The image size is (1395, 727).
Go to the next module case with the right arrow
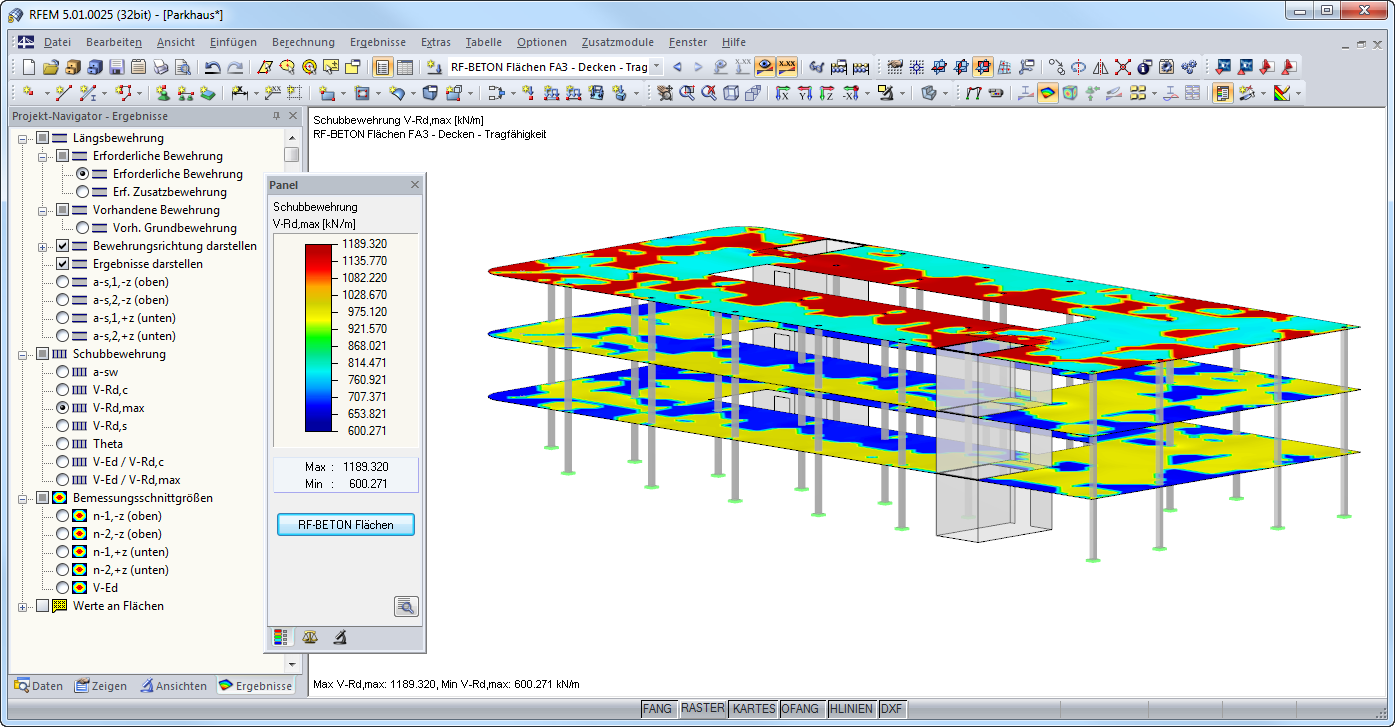699,68
